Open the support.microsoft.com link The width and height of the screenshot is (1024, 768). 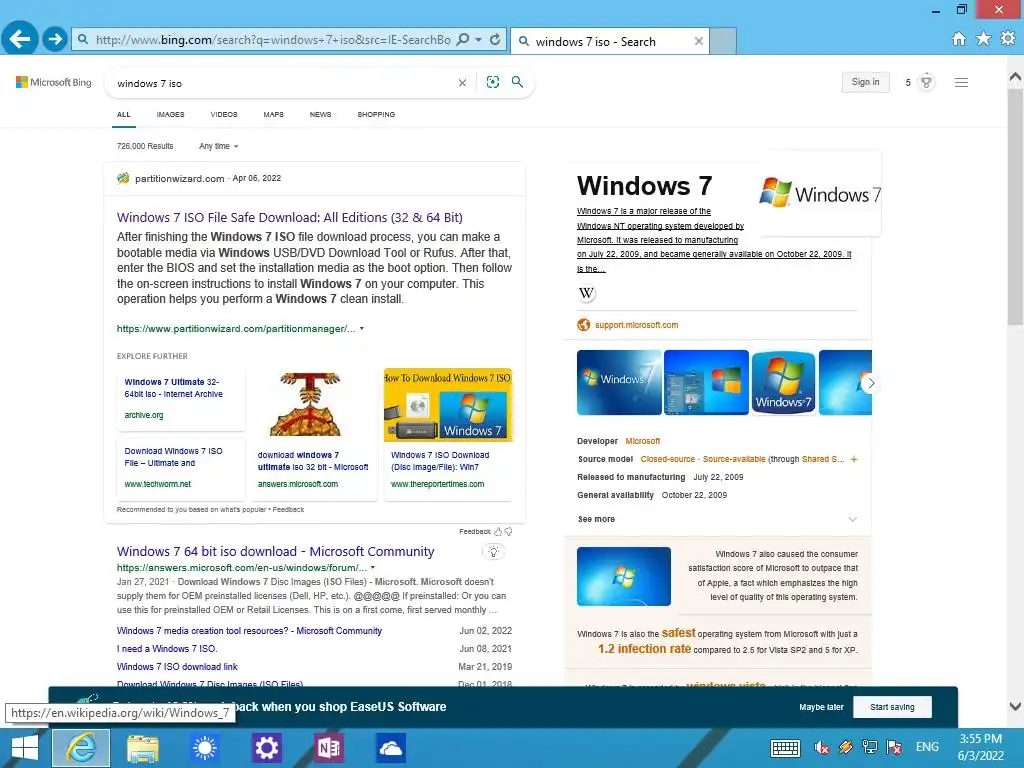(x=637, y=325)
